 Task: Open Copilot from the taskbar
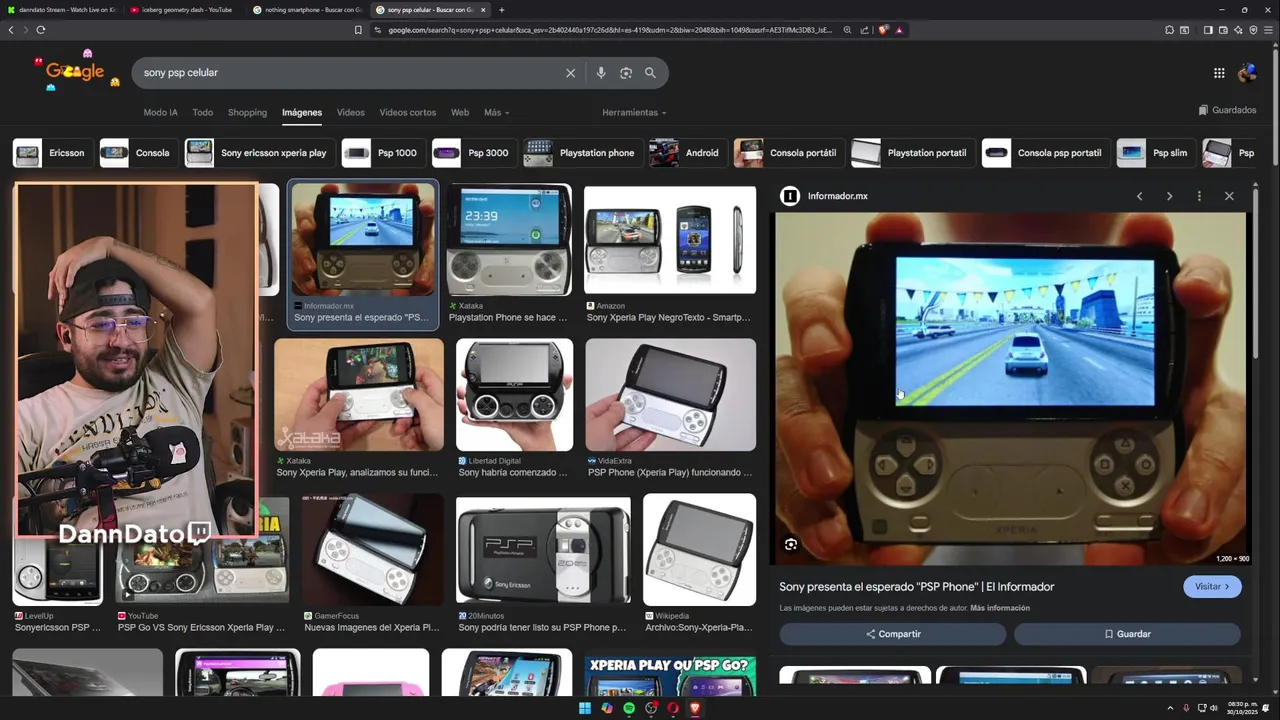click(x=607, y=708)
